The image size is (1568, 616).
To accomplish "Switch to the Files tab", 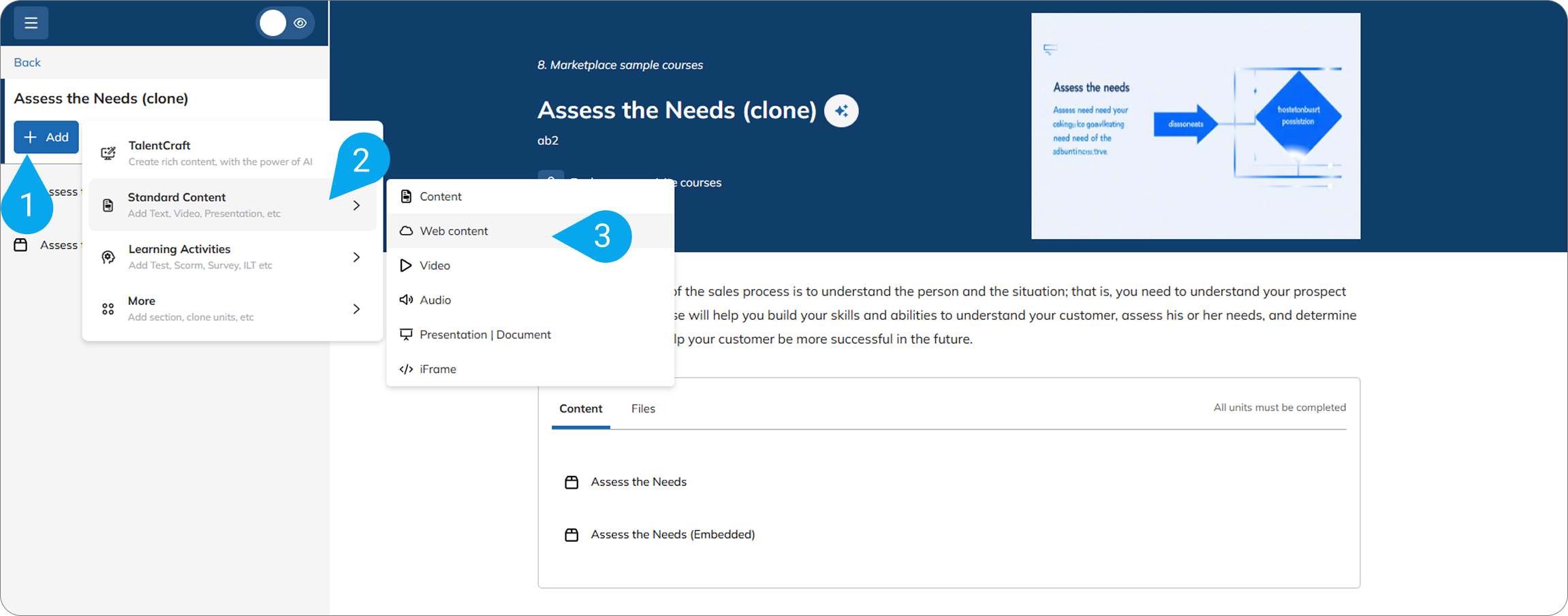I will coord(643,408).
